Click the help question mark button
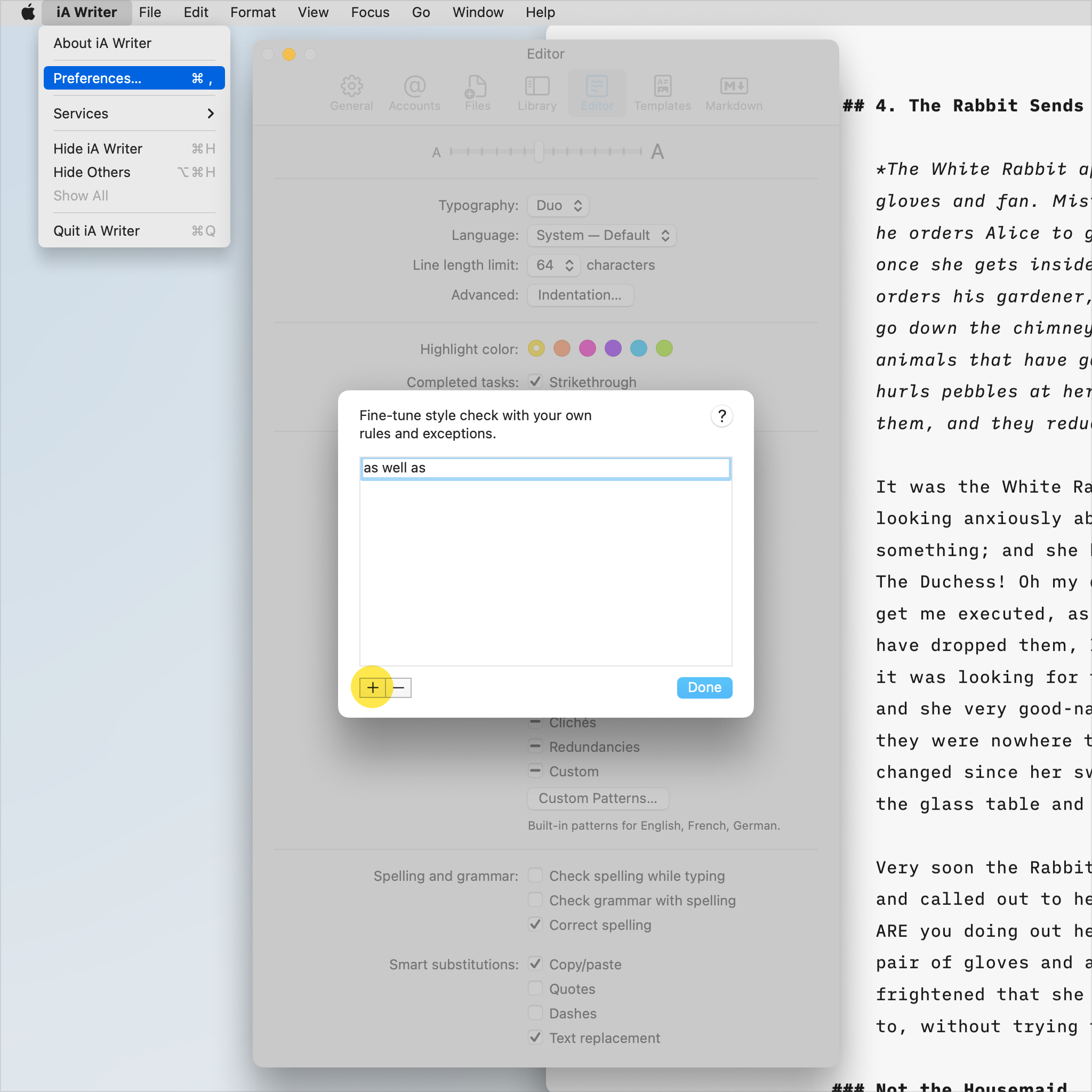The height and width of the screenshot is (1092, 1092). coord(722,416)
